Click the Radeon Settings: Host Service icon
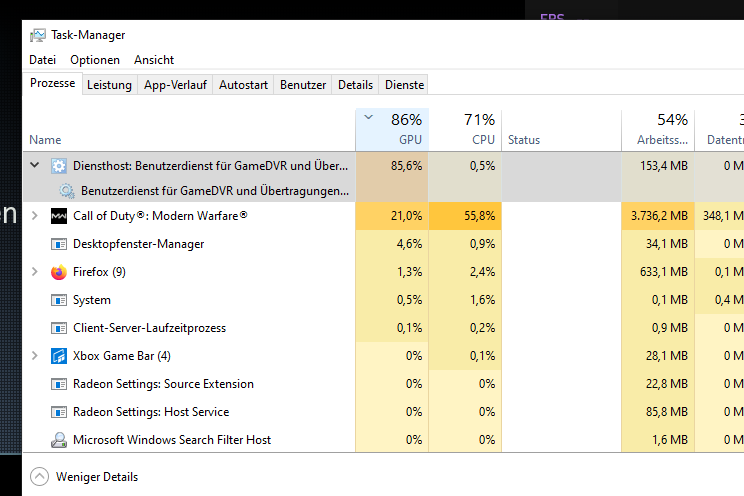Image resolution: width=744 pixels, height=496 pixels. (x=59, y=412)
